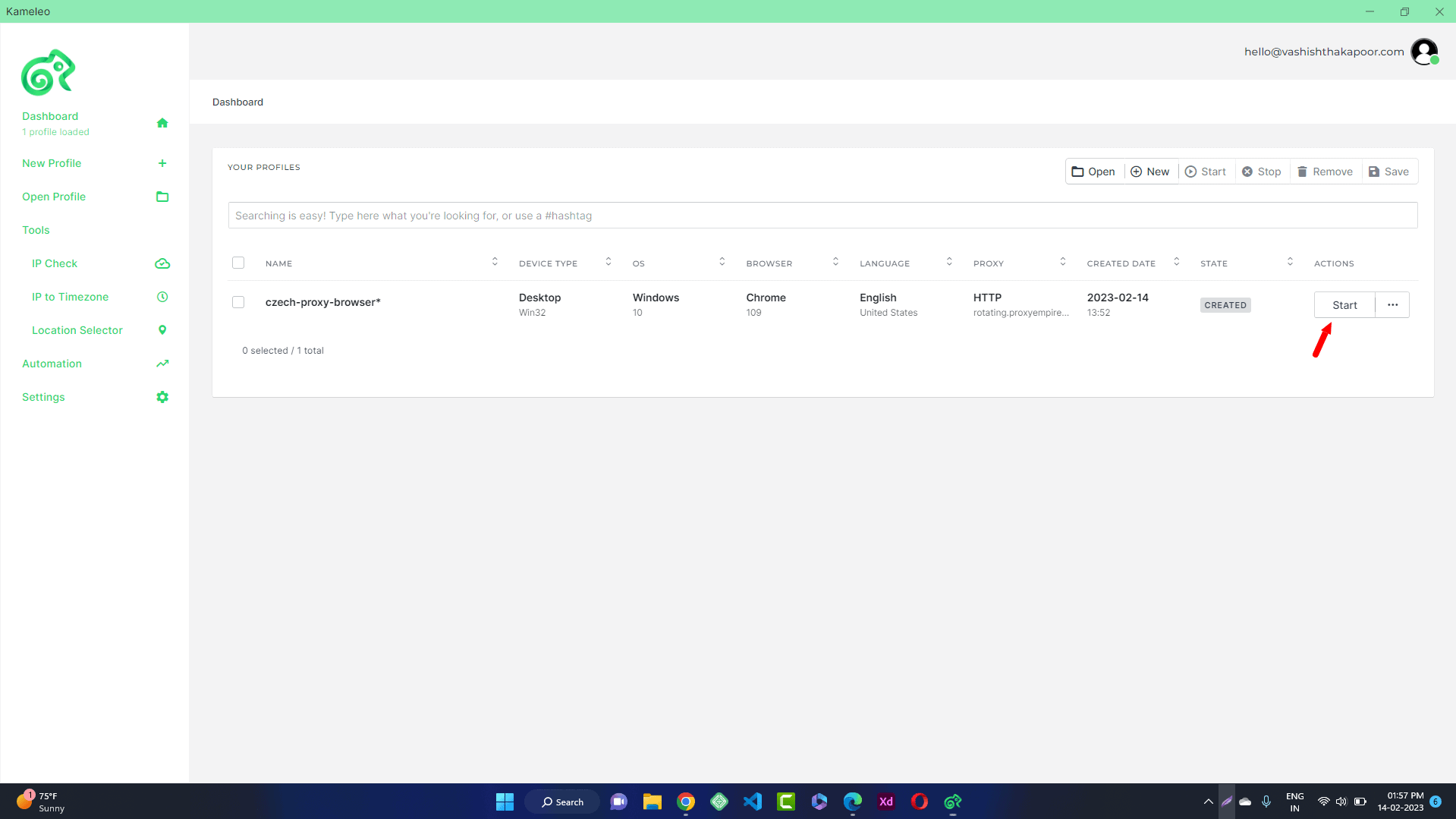This screenshot has height=819, width=1456.
Task: Check the czech-proxy-browser profile checkbox
Action: (238, 302)
